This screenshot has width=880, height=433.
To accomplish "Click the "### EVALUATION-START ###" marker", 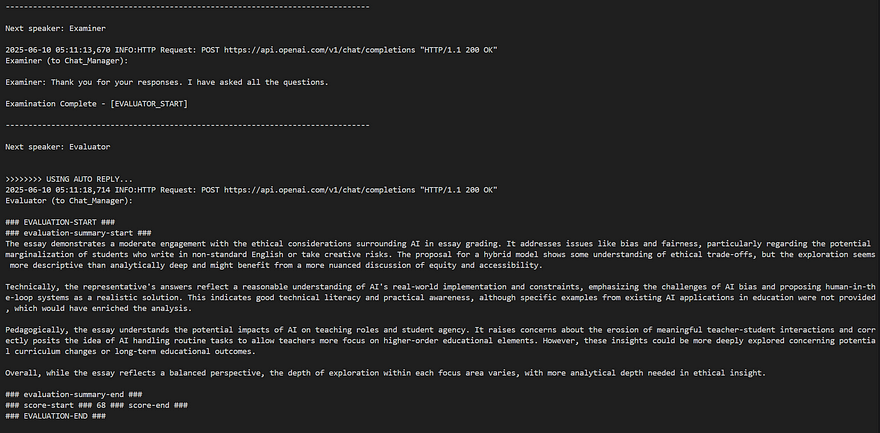I will click(x=59, y=221).
